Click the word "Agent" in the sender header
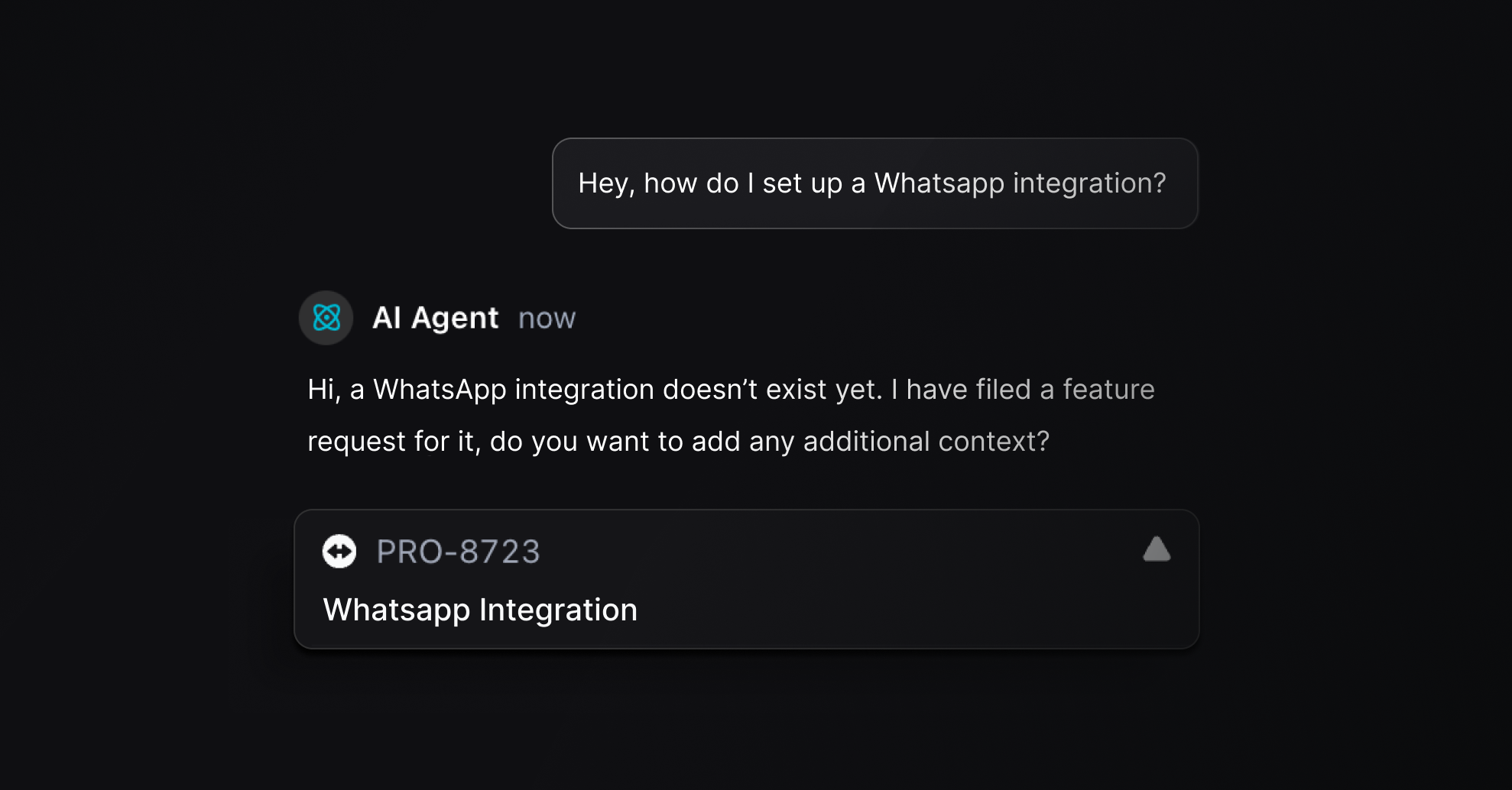This screenshot has height=790, width=1512. (x=455, y=318)
